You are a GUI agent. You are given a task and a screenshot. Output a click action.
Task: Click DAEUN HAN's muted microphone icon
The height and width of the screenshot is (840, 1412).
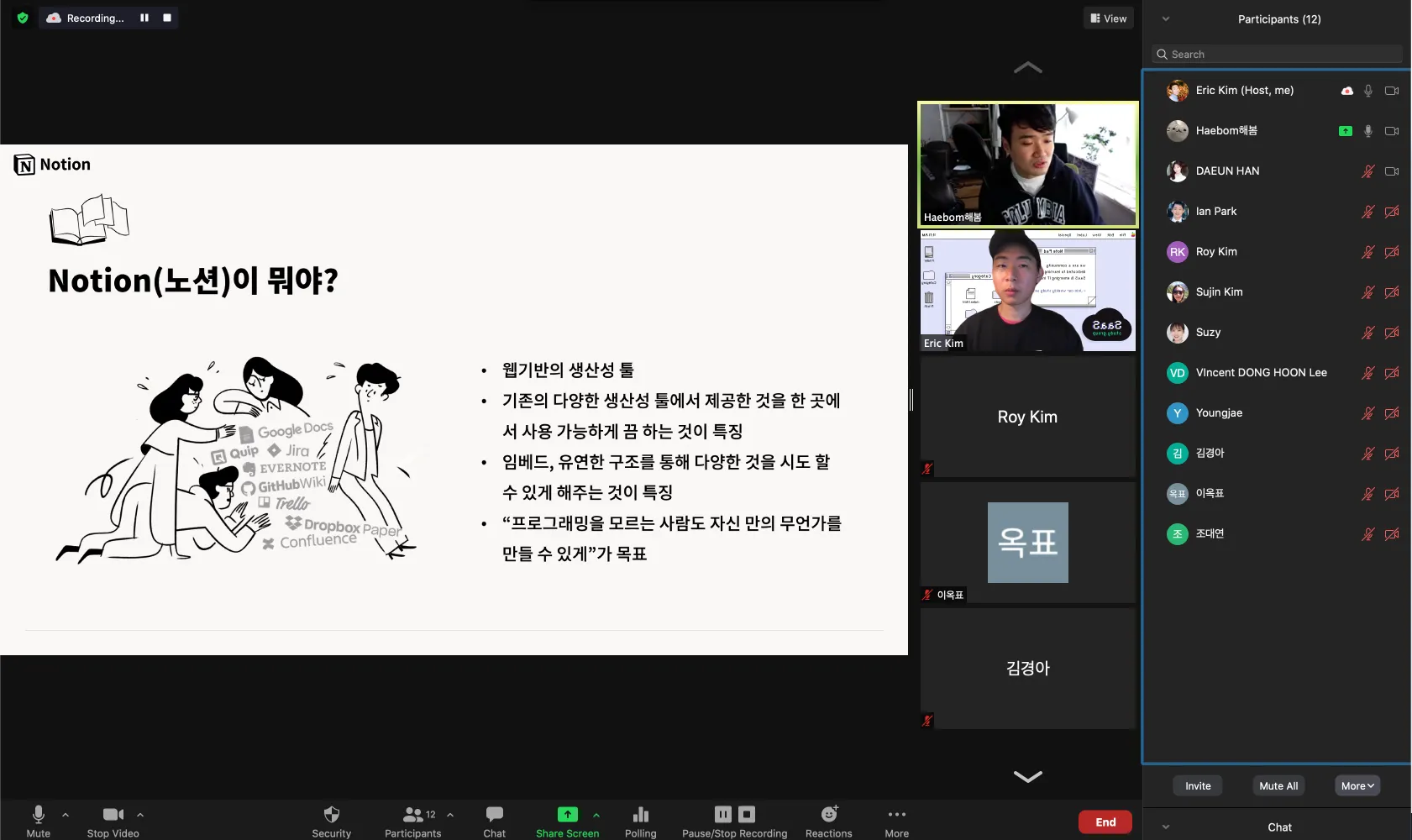(x=1368, y=171)
